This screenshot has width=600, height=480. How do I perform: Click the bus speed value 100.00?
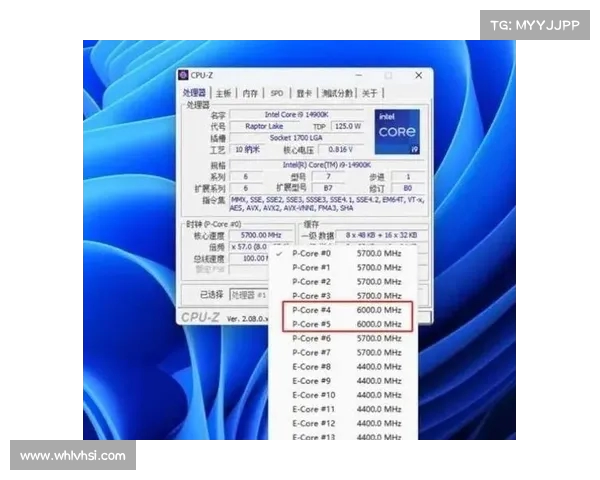pos(249,258)
